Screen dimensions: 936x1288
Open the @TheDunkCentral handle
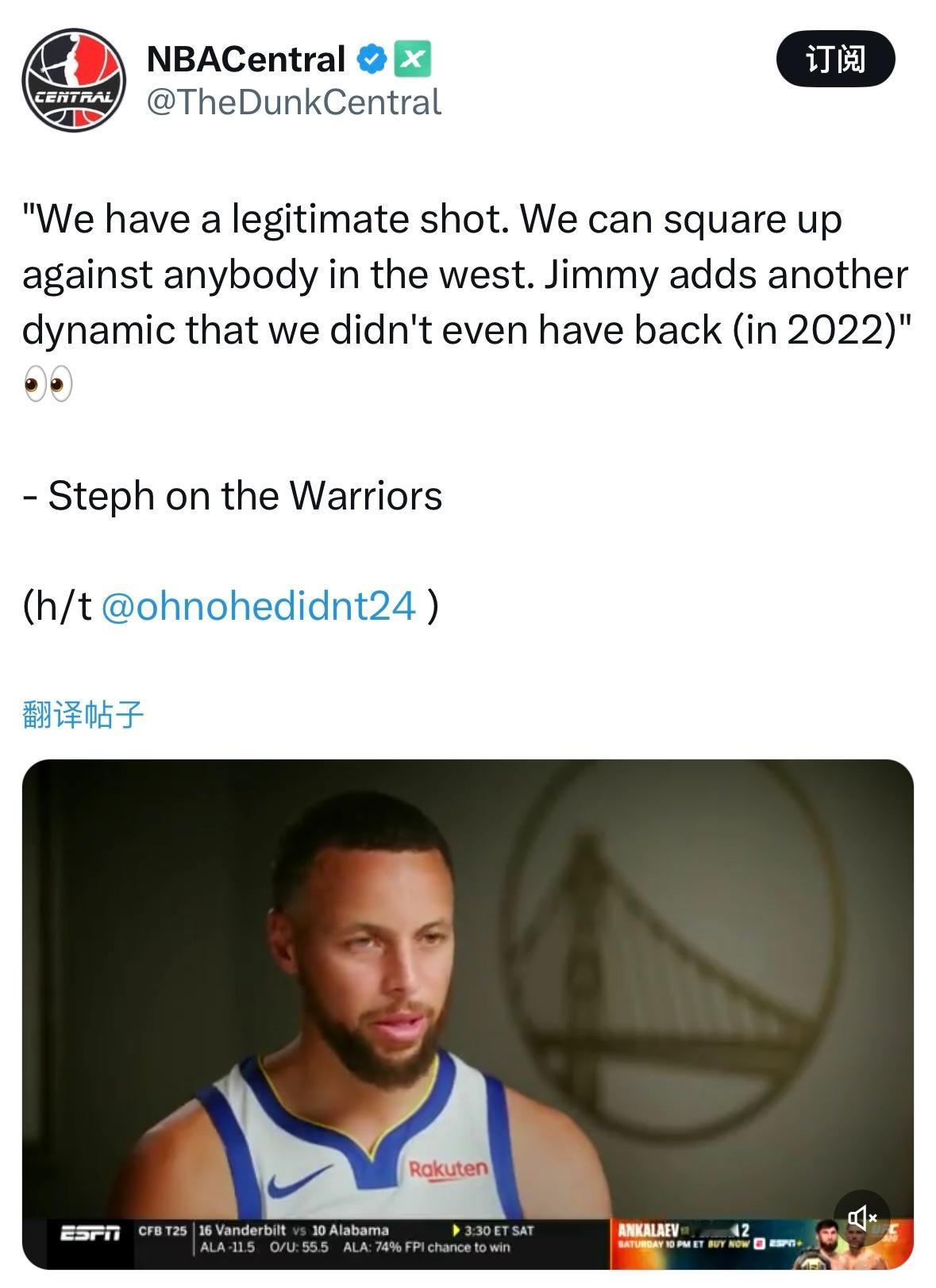click(294, 102)
